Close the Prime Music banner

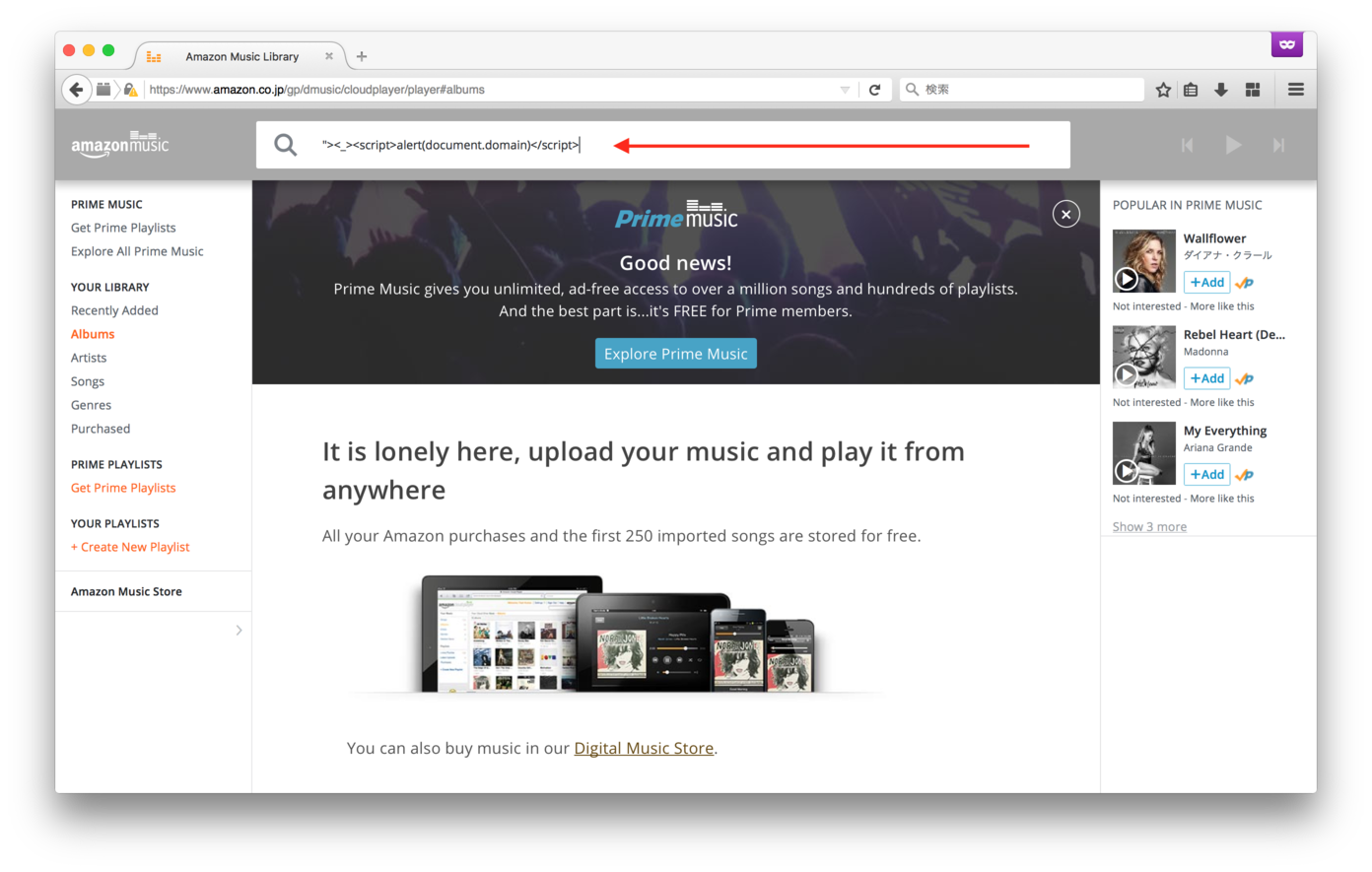coord(1066,214)
